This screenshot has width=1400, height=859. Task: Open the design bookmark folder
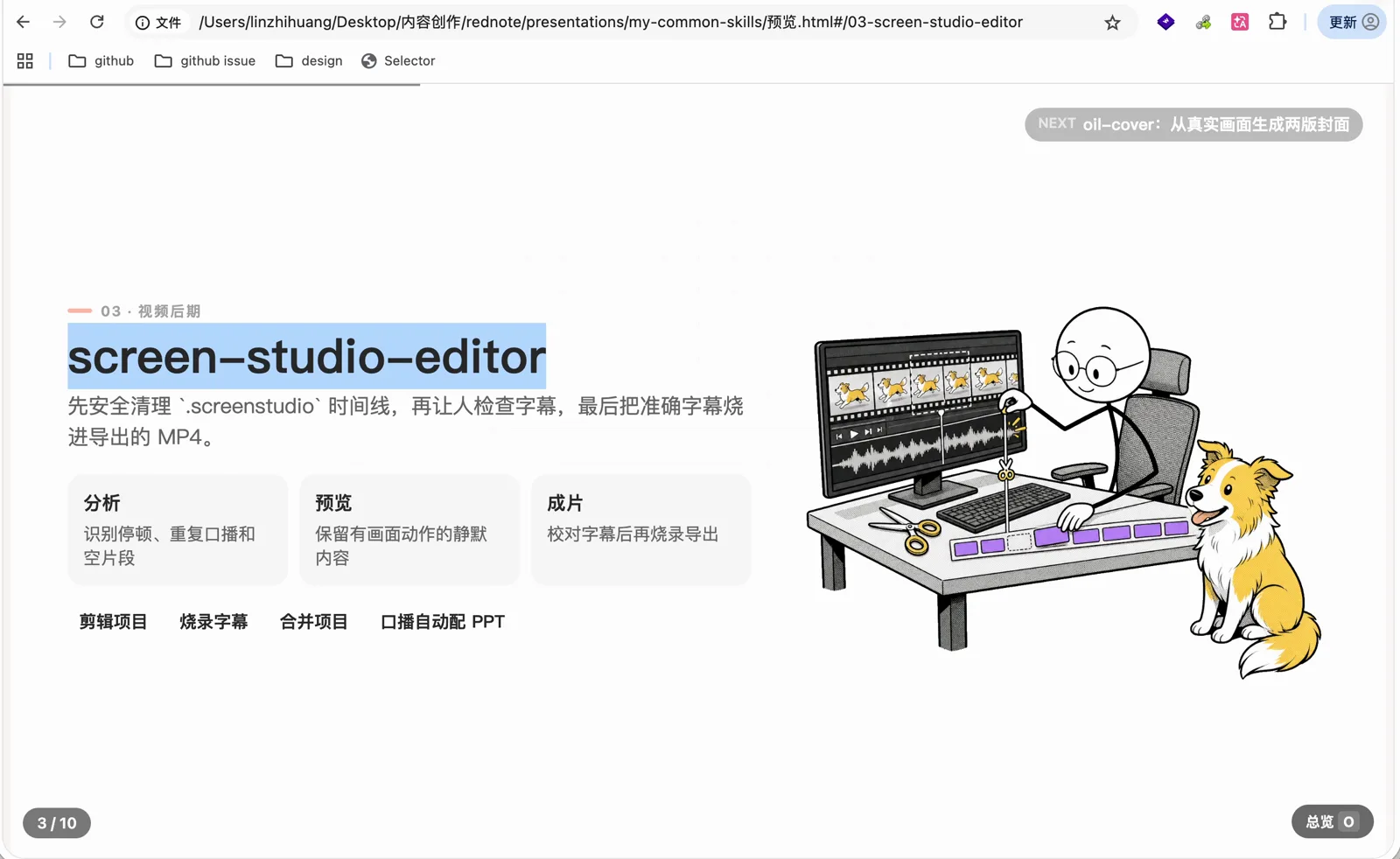pyautogui.click(x=309, y=60)
